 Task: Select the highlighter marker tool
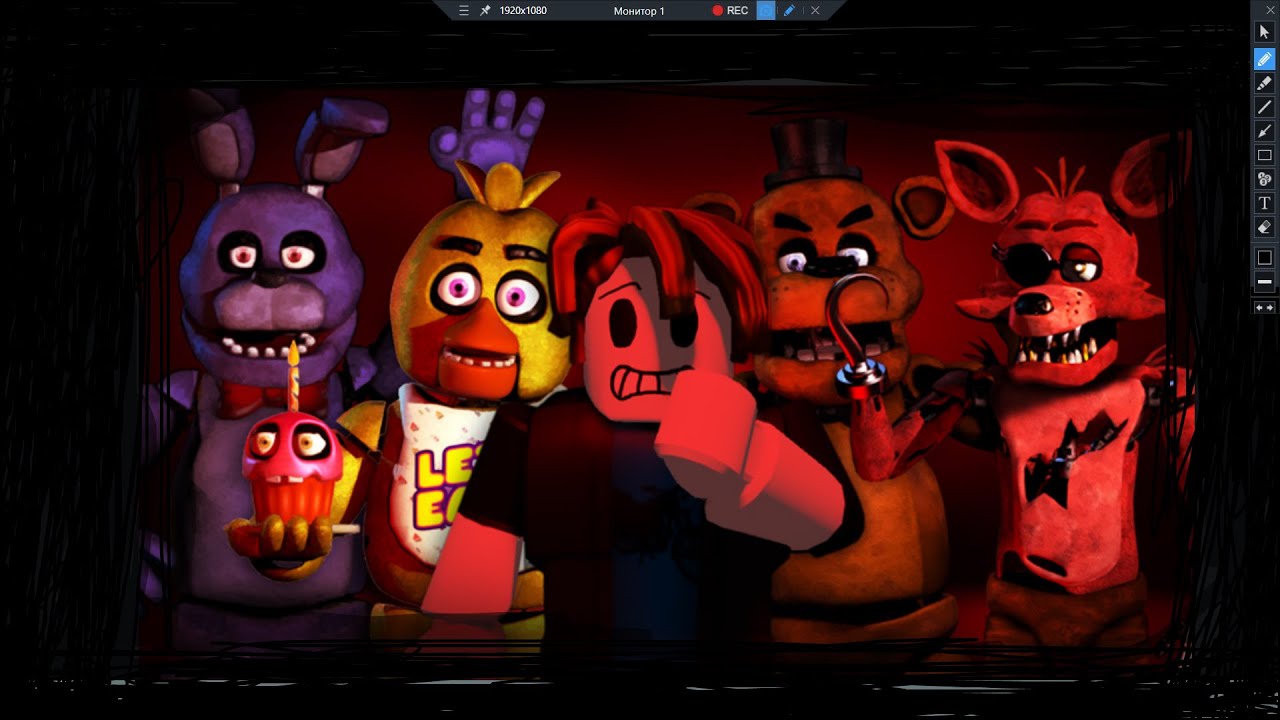pyautogui.click(x=1264, y=82)
